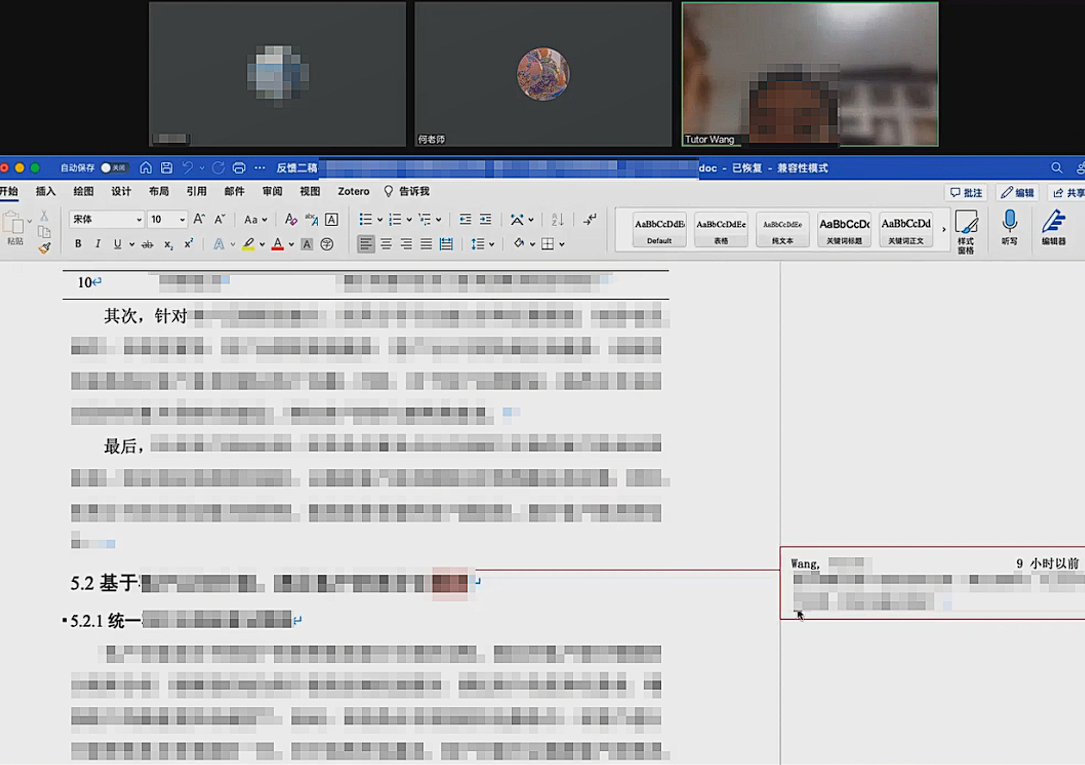Click the Sort icon in the ribbon

(x=557, y=219)
